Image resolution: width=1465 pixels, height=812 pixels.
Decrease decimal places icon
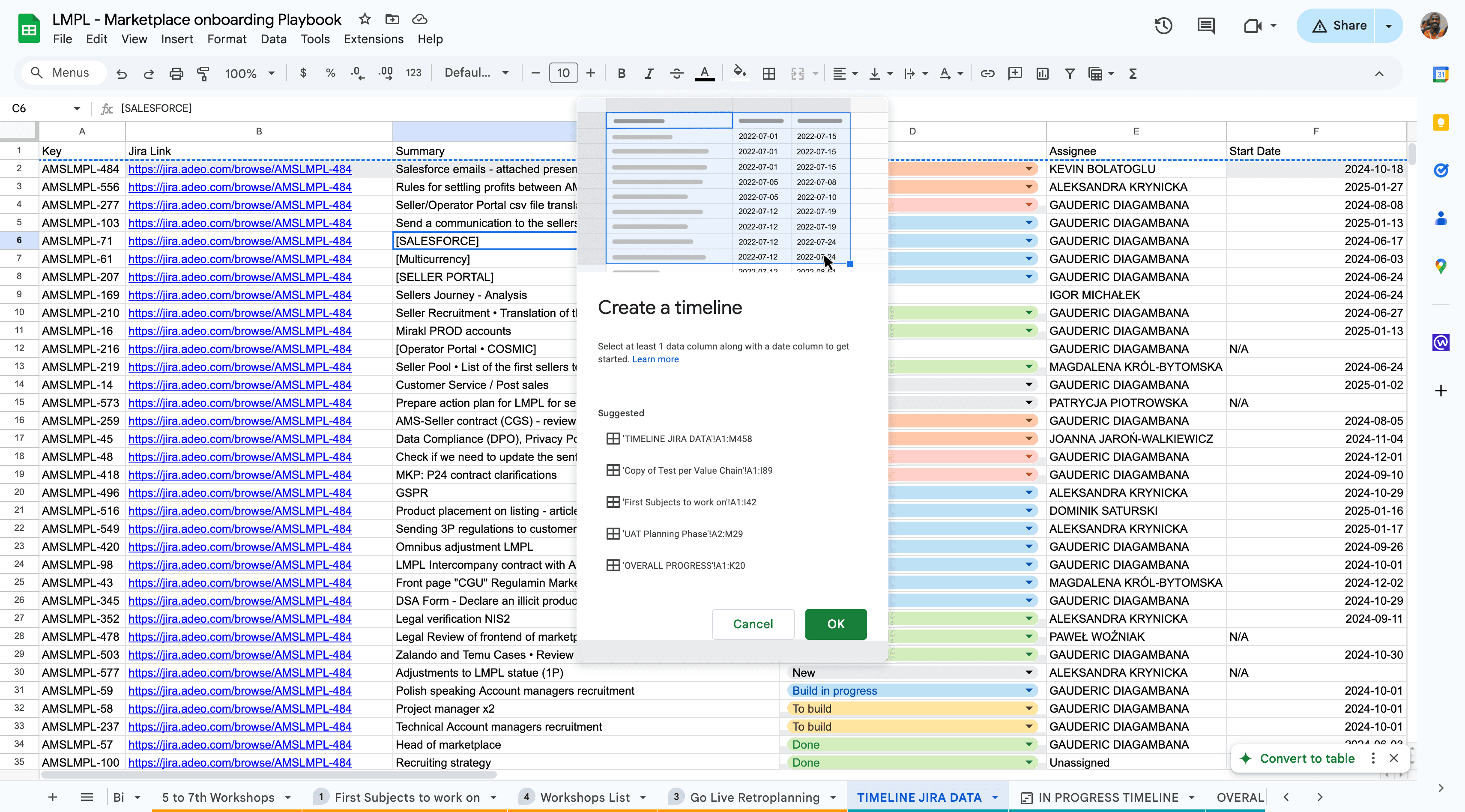pyautogui.click(x=358, y=73)
